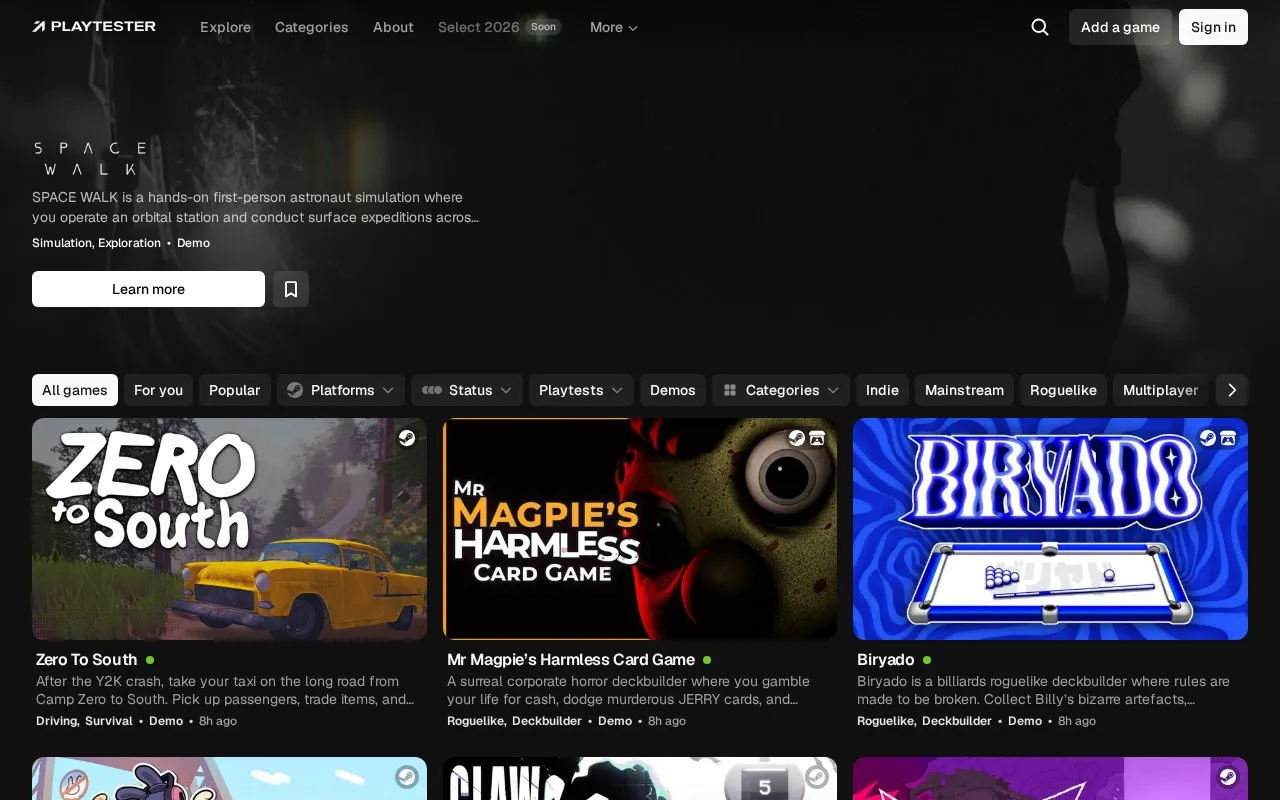Open the Biryado title link
Screen dimensions: 1280x800
click(886, 660)
